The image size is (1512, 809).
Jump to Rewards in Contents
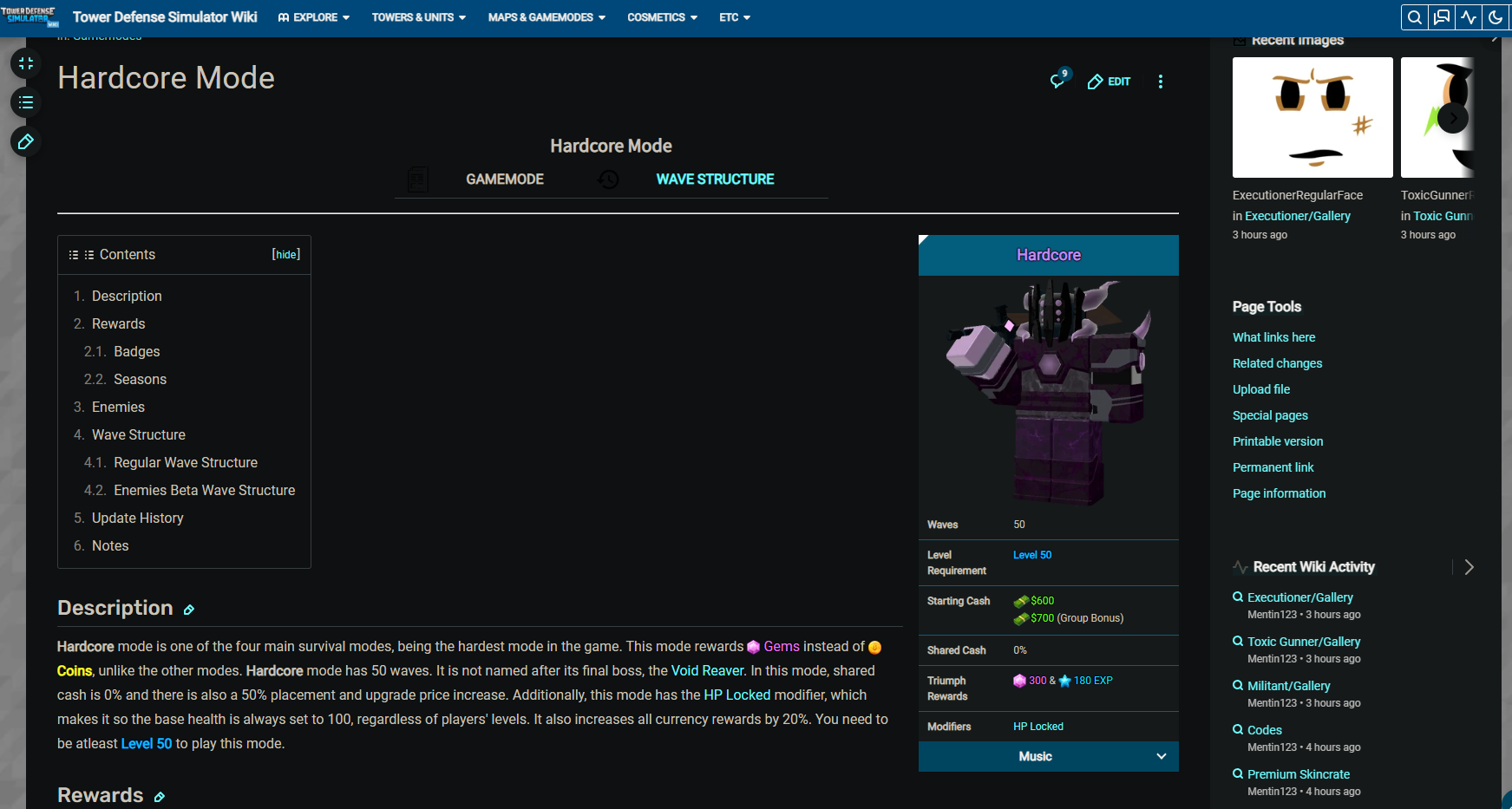click(119, 323)
